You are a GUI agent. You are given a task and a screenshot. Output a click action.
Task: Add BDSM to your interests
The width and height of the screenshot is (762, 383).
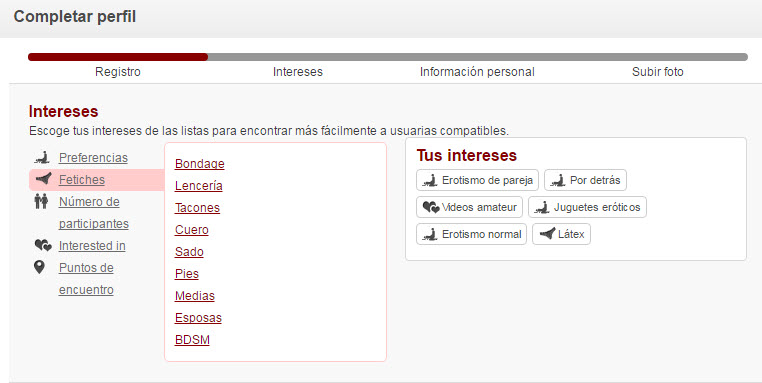(x=192, y=340)
